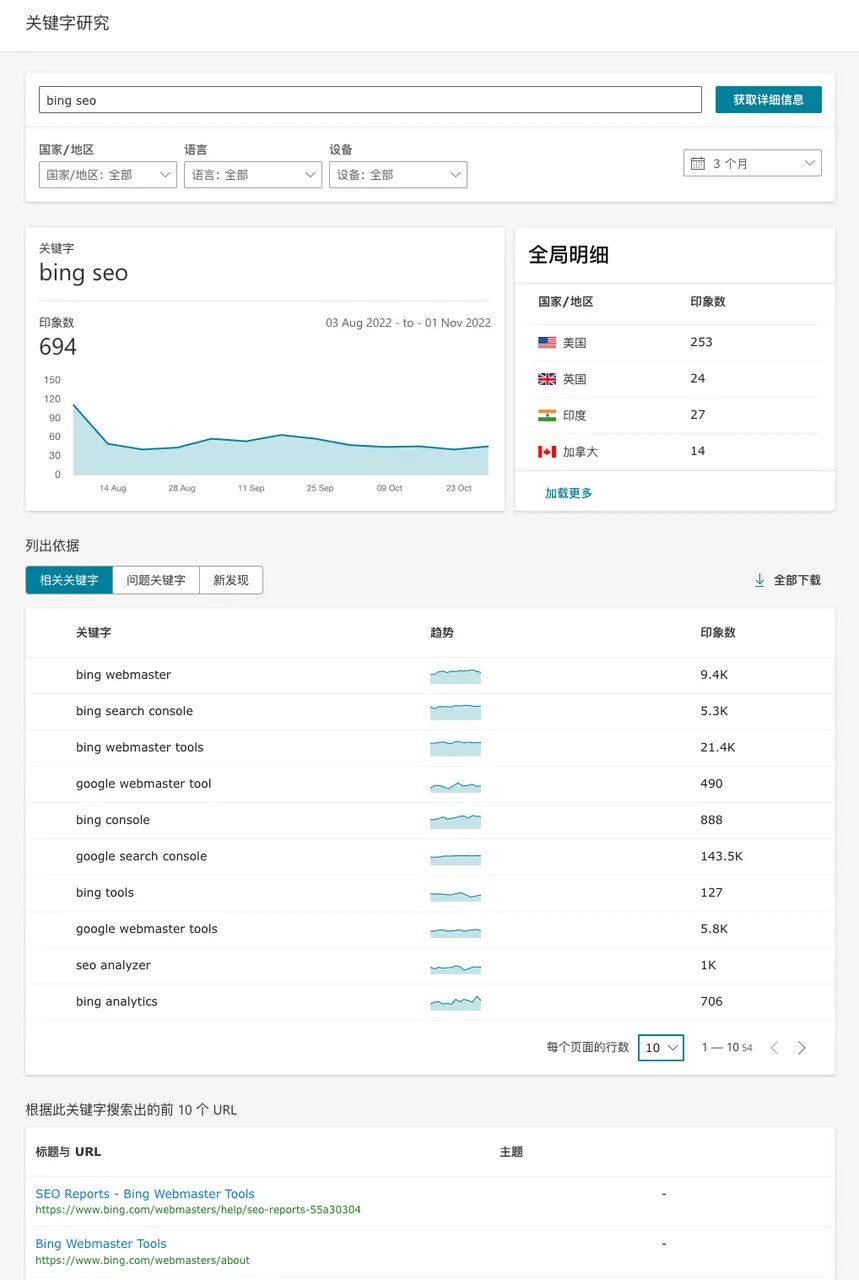Go to previous page of keyword results

coord(774,1048)
